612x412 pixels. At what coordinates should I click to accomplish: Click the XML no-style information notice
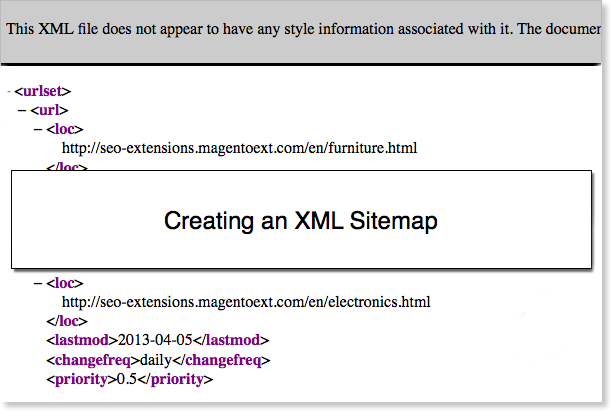303,29
